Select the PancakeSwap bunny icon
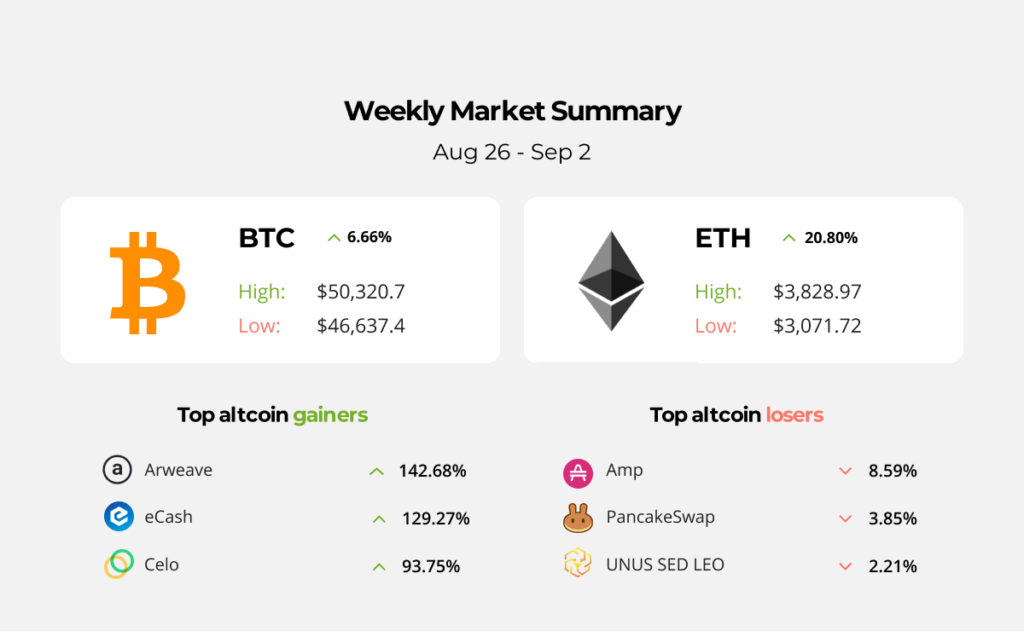 pyautogui.click(x=578, y=518)
